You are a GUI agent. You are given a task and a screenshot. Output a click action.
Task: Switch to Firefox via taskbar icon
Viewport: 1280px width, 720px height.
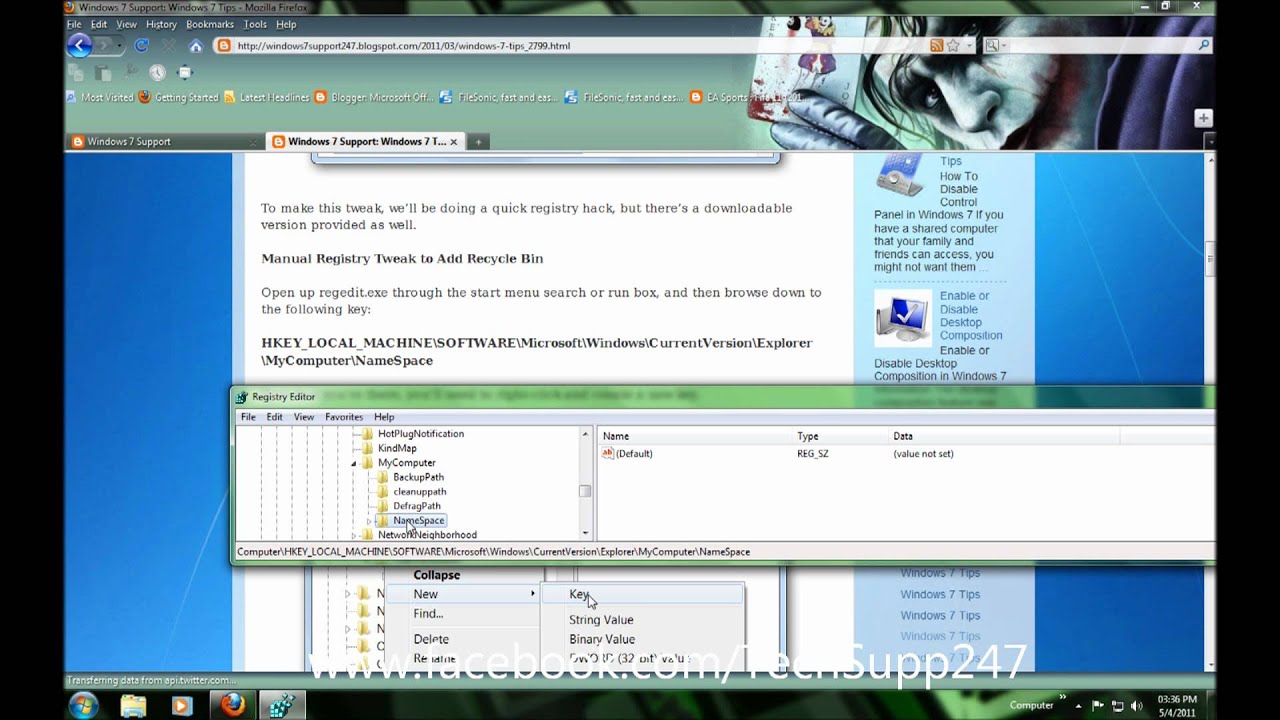pos(232,706)
